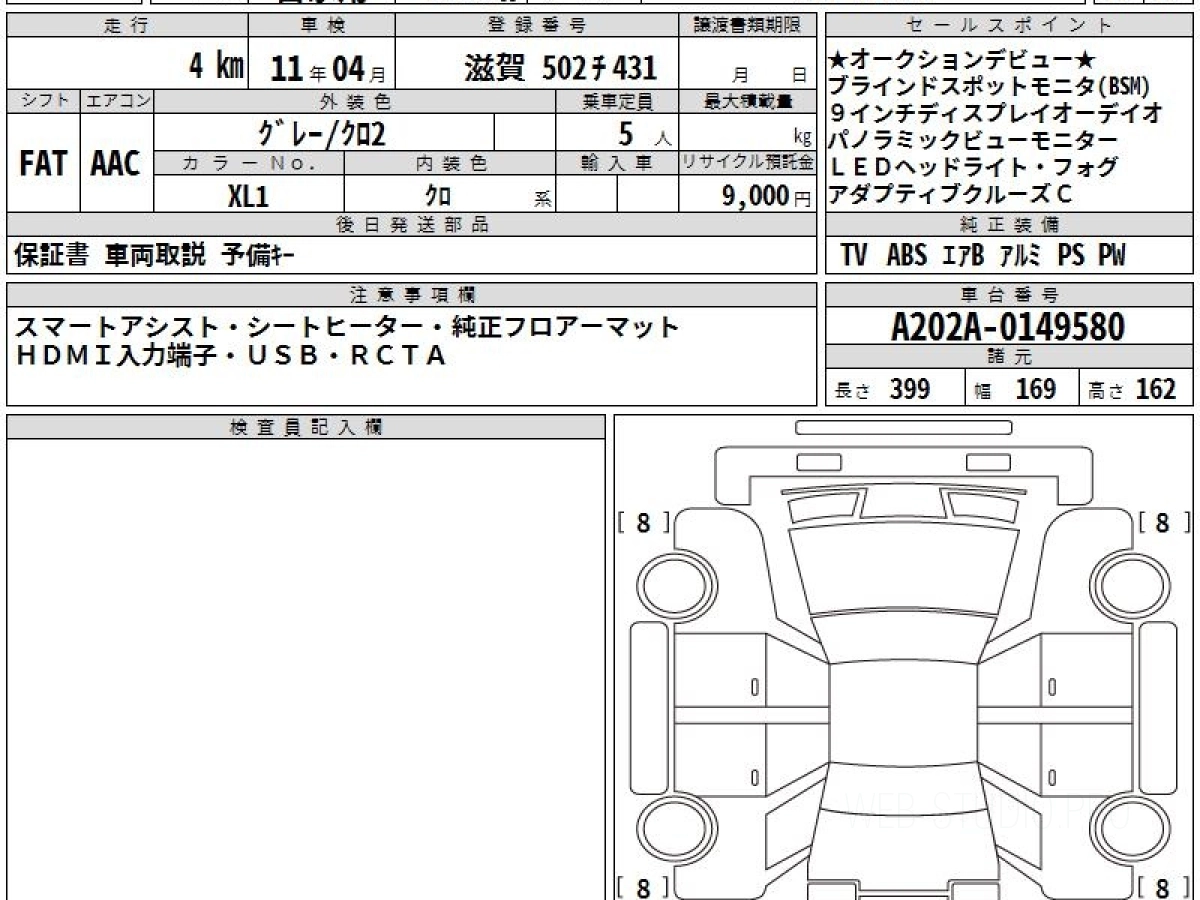Viewport: 1200px width, 900px height.
Task: Click the 外装色 header
Action: pyautogui.click(x=355, y=101)
